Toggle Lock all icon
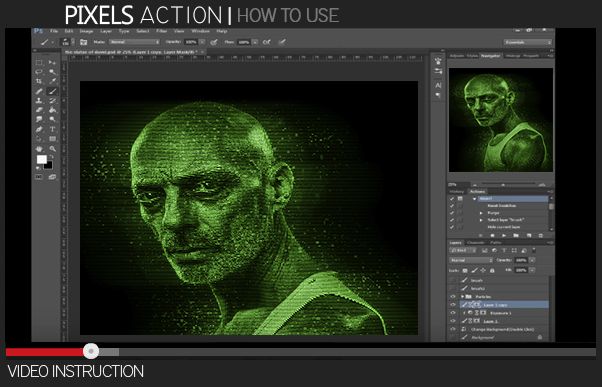602x387 pixels. (492, 270)
